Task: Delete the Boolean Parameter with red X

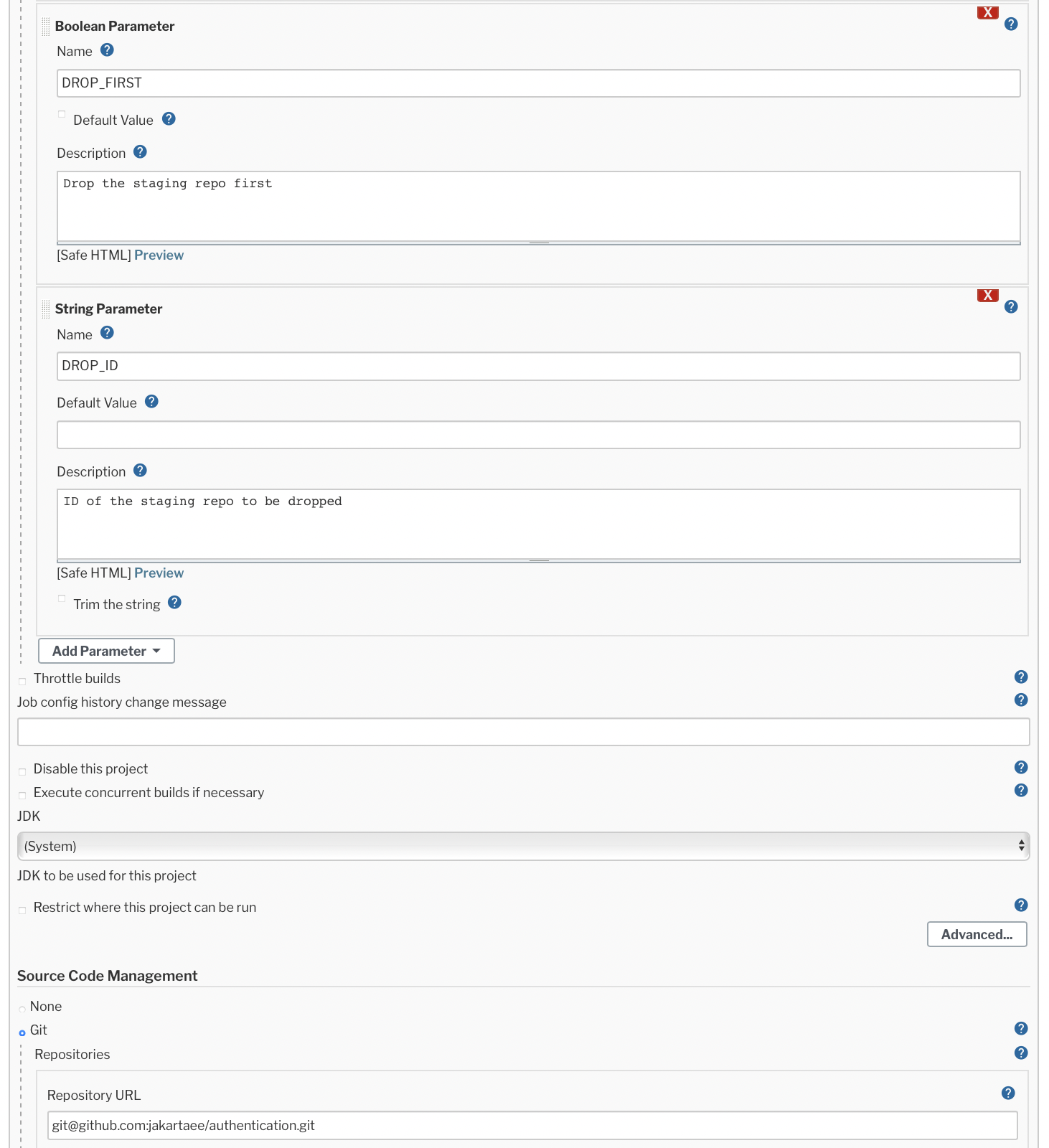Action: [987, 13]
